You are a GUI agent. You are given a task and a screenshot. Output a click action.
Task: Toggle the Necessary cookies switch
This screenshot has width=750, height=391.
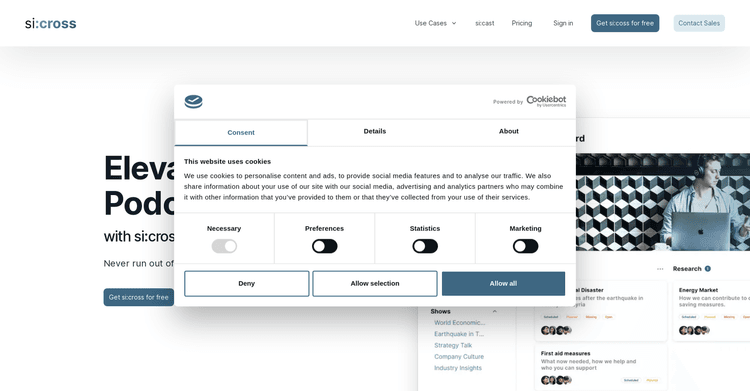pos(224,246)
